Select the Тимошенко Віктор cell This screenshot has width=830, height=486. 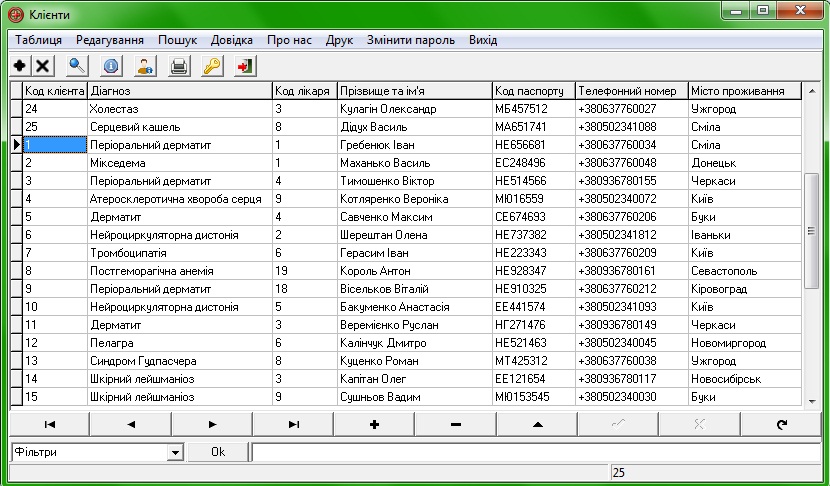coord(415,181)
